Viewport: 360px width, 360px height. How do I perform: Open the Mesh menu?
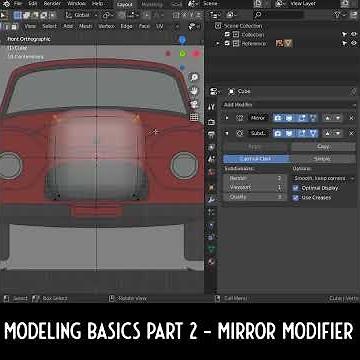coord(86,26)
